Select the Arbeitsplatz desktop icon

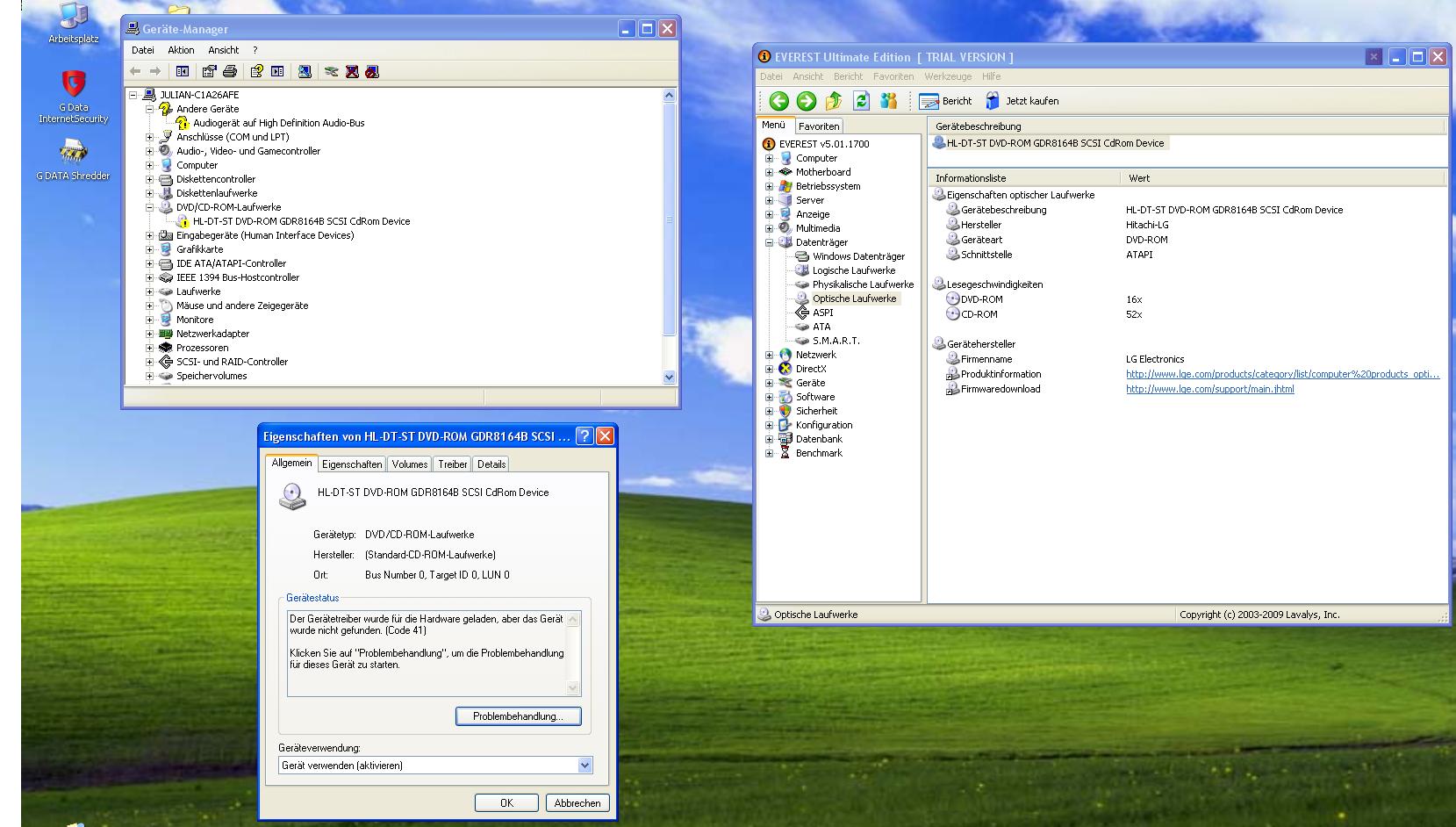74,24
